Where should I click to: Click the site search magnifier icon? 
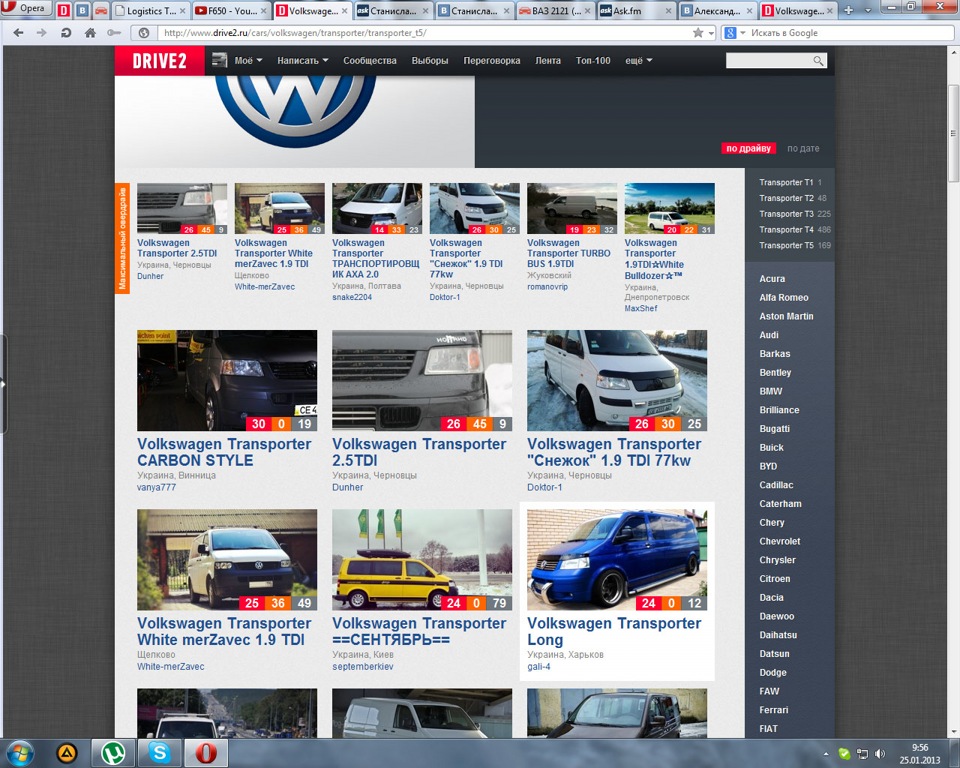pos(819,60)
